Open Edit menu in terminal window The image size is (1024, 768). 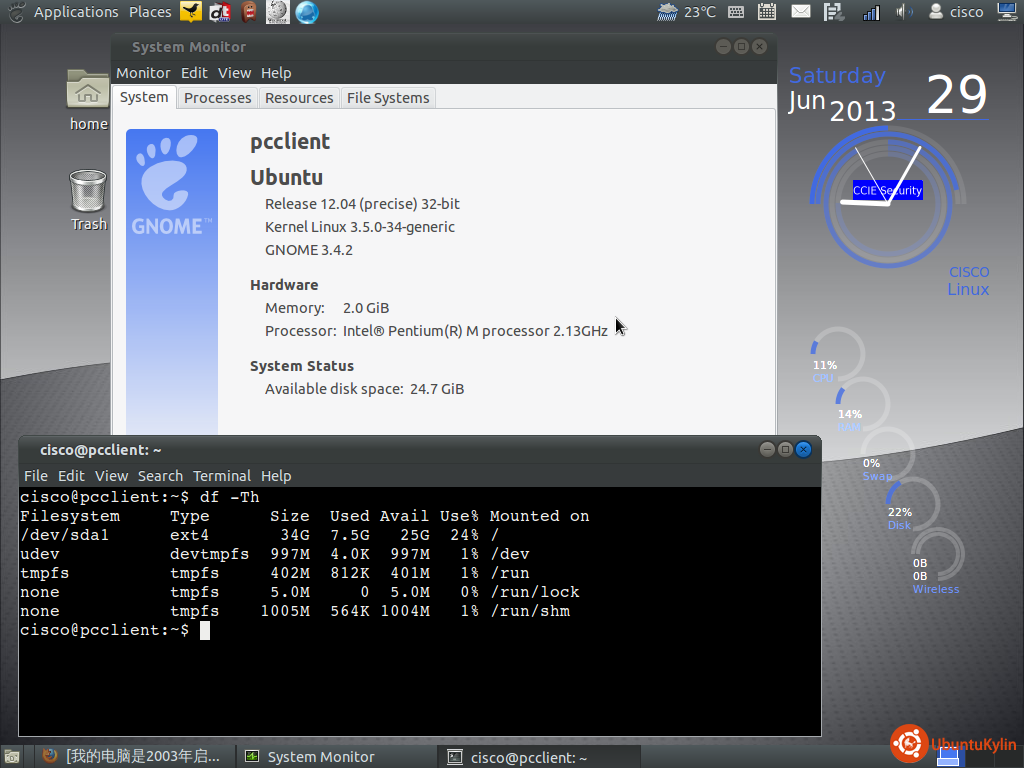point(71,476)
